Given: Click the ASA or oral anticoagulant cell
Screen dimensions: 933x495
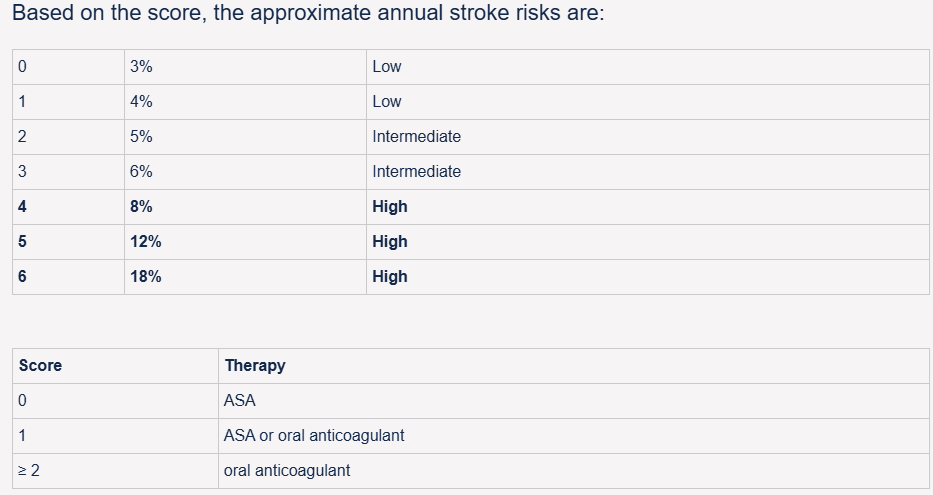Looking at the screenshot, I should click(x=574, y=436).
